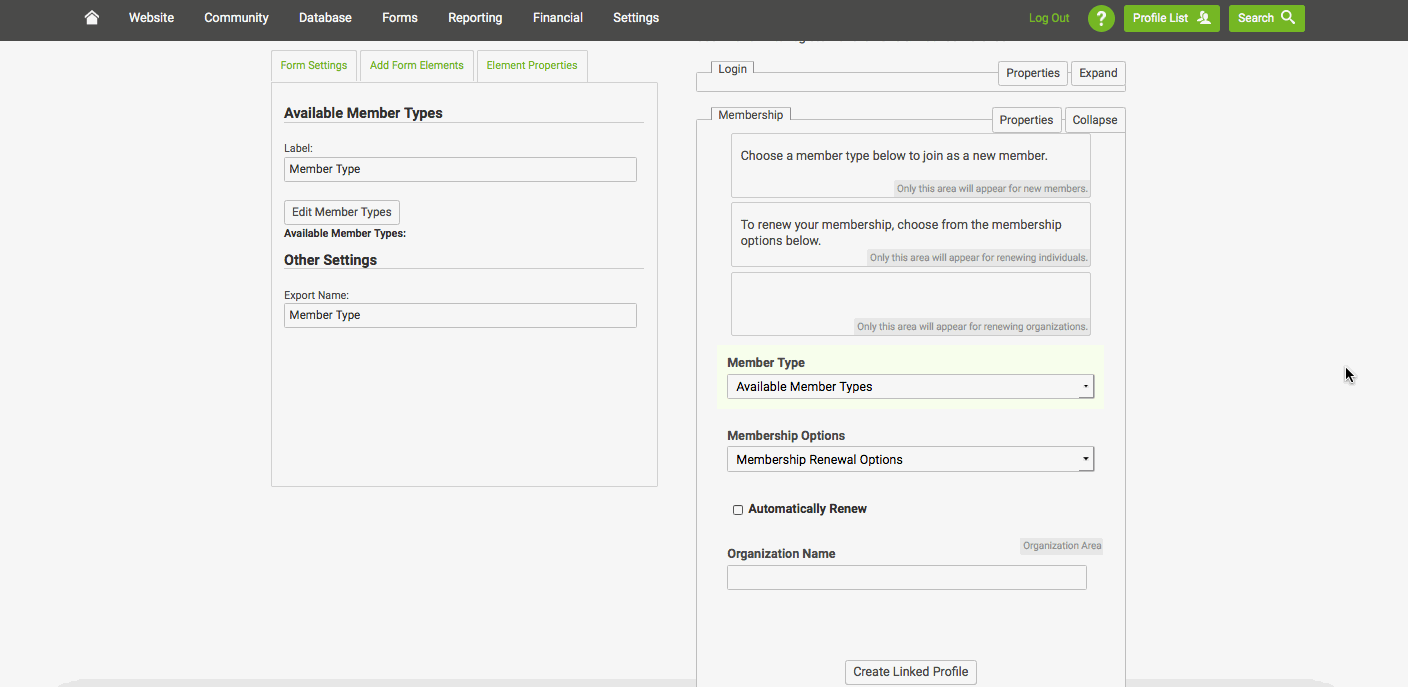
Task: Switch to Add Form Elements tab
Action: pos(417,66)
